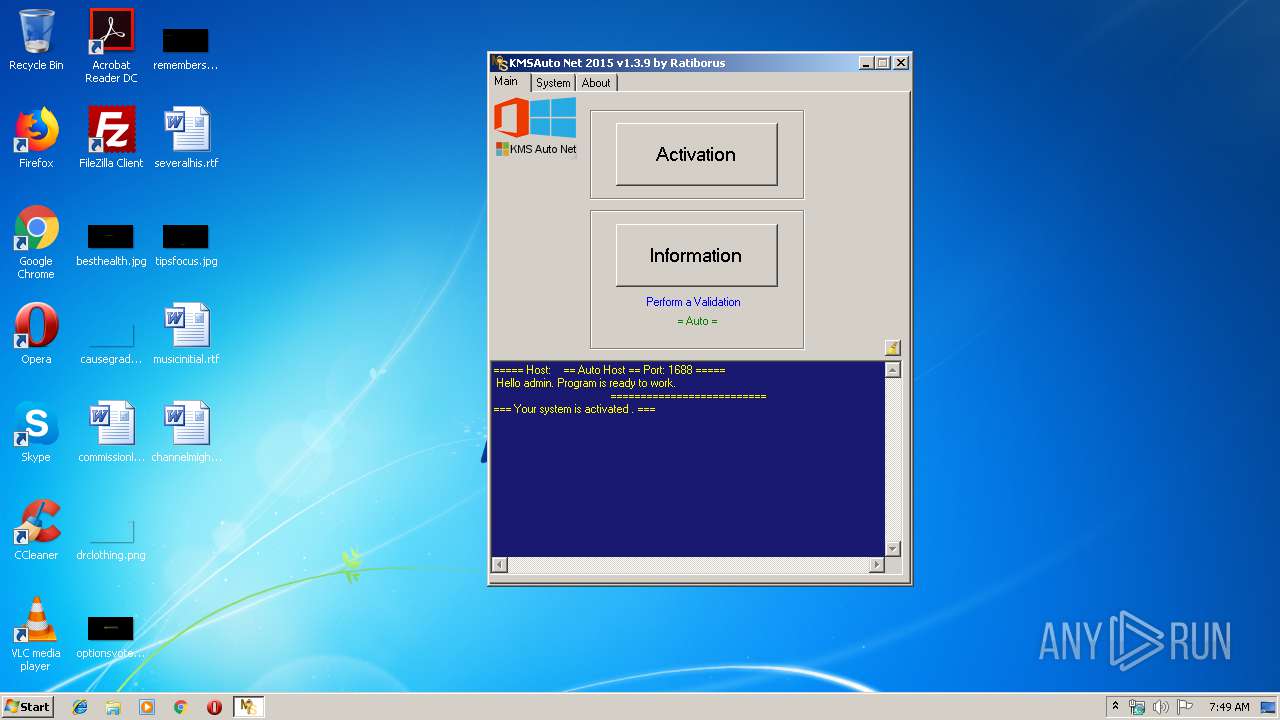The width and height of the screenshot is (1280, 720).
Task: Select the severalhis.rtf document icon
Action: [186, 138]
